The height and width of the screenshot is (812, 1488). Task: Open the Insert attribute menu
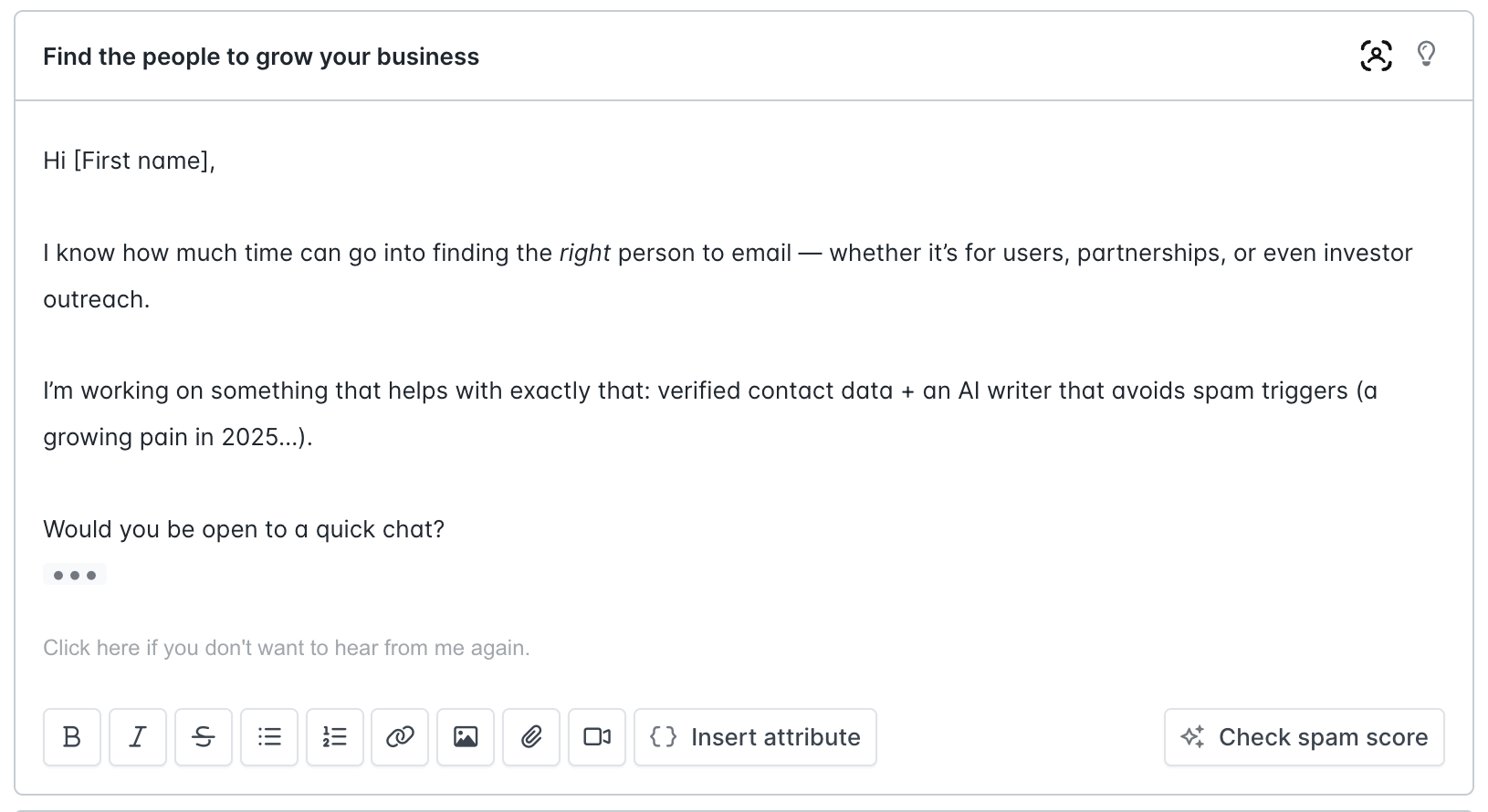(755, 736)
